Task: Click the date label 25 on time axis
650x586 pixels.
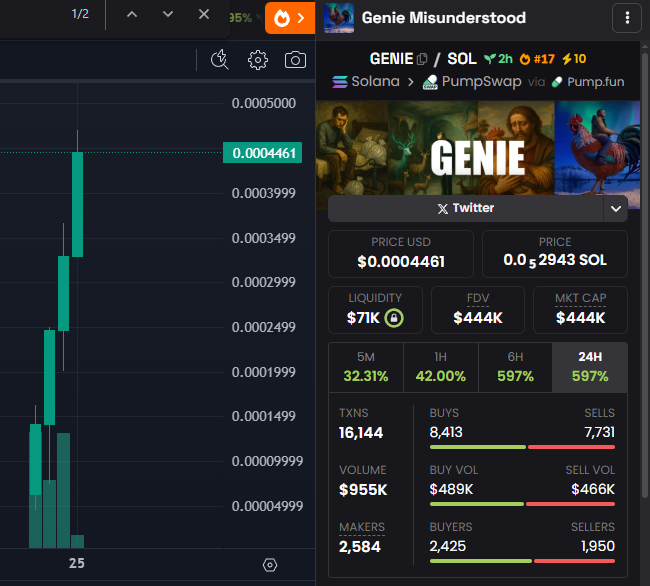Action: [x=77, y=563]
